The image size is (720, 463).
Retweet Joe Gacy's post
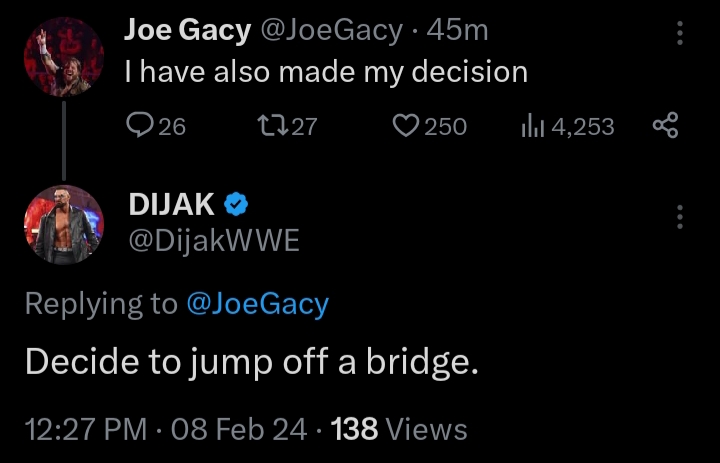(270, 126)
